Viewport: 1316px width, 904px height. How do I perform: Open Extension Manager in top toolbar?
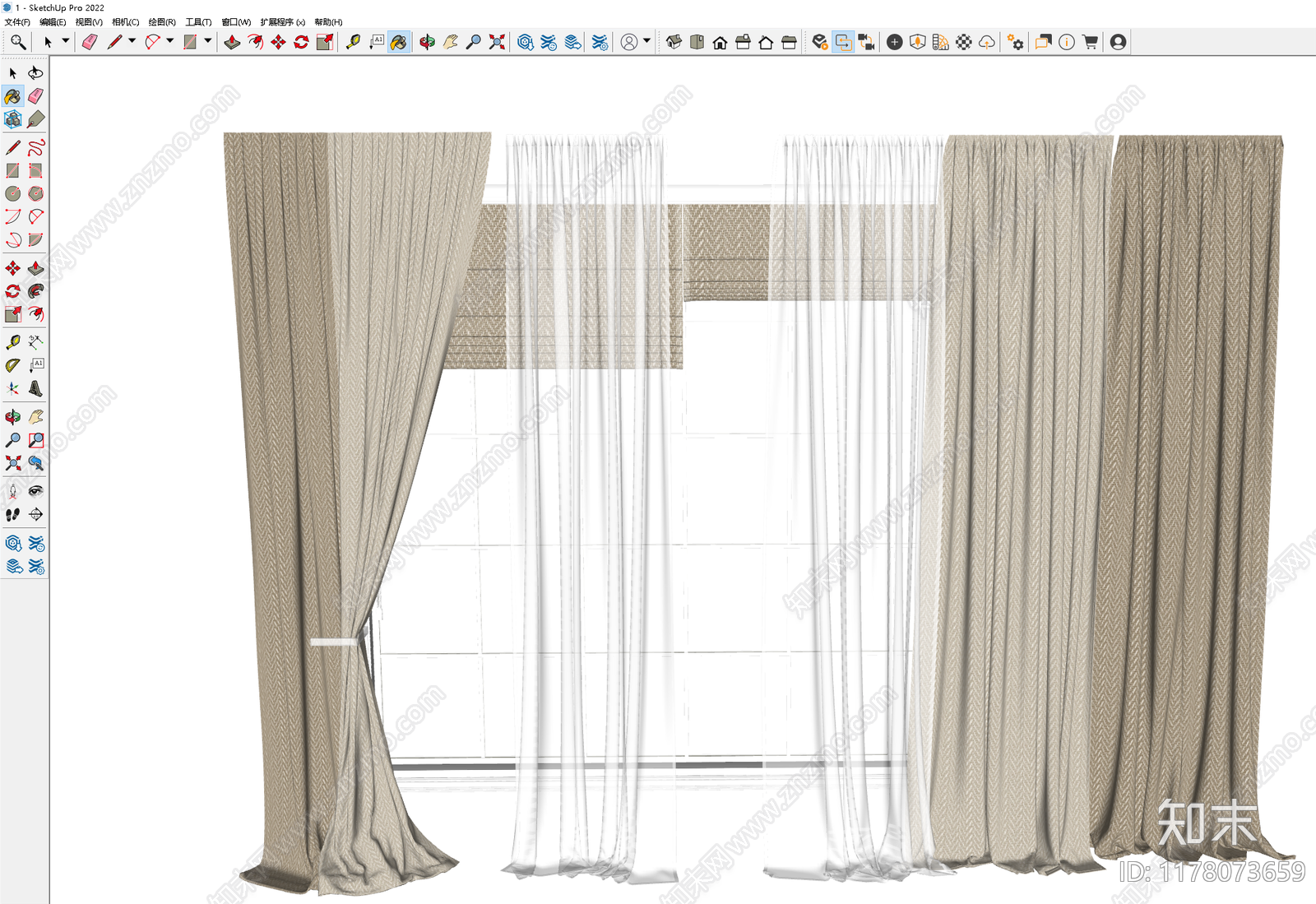pos(600,42)
